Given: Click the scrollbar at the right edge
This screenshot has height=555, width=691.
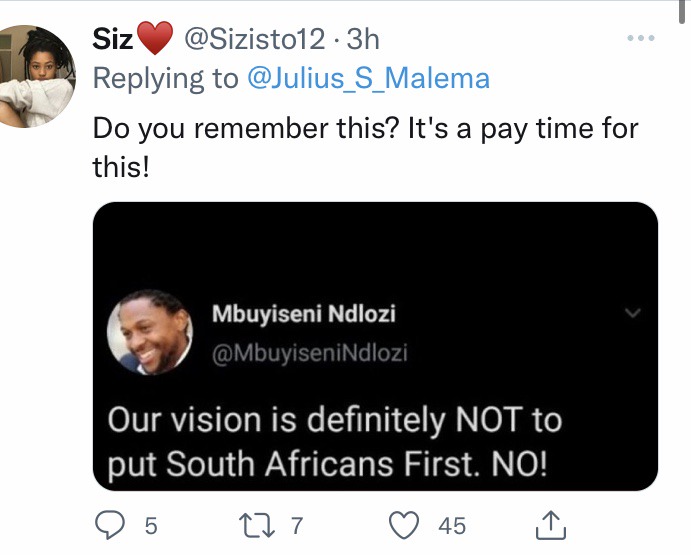Looking at the screenshot, I should tap(682, 11).
